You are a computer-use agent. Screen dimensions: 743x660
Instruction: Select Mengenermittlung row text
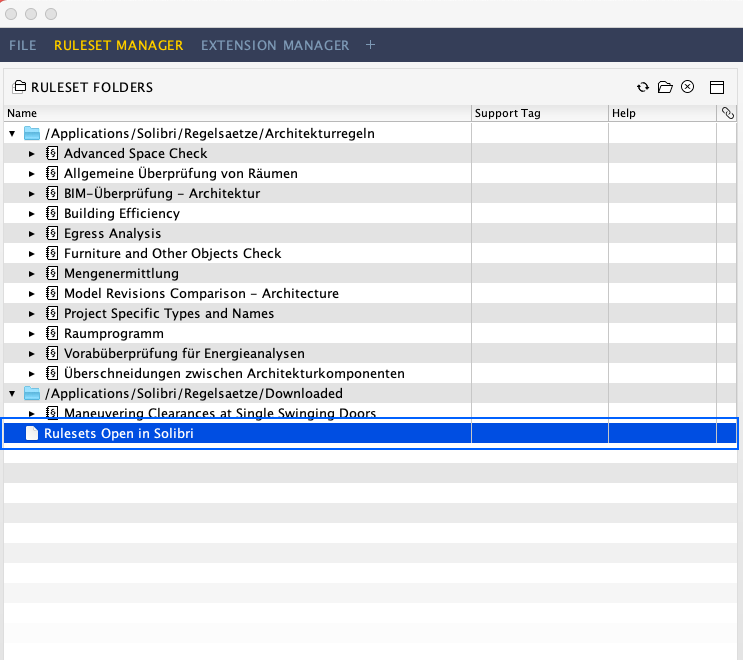(x=121, y=273)
